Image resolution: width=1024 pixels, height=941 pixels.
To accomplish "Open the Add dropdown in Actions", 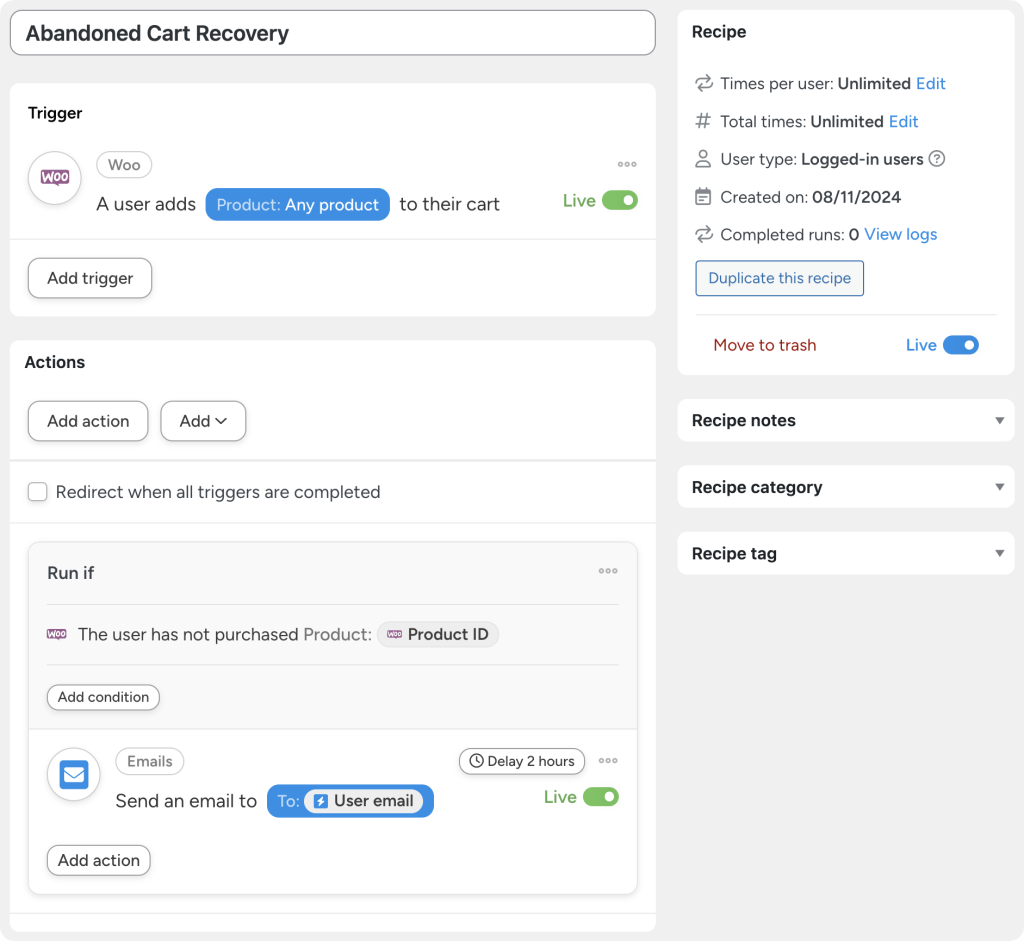I will (203, 421).
